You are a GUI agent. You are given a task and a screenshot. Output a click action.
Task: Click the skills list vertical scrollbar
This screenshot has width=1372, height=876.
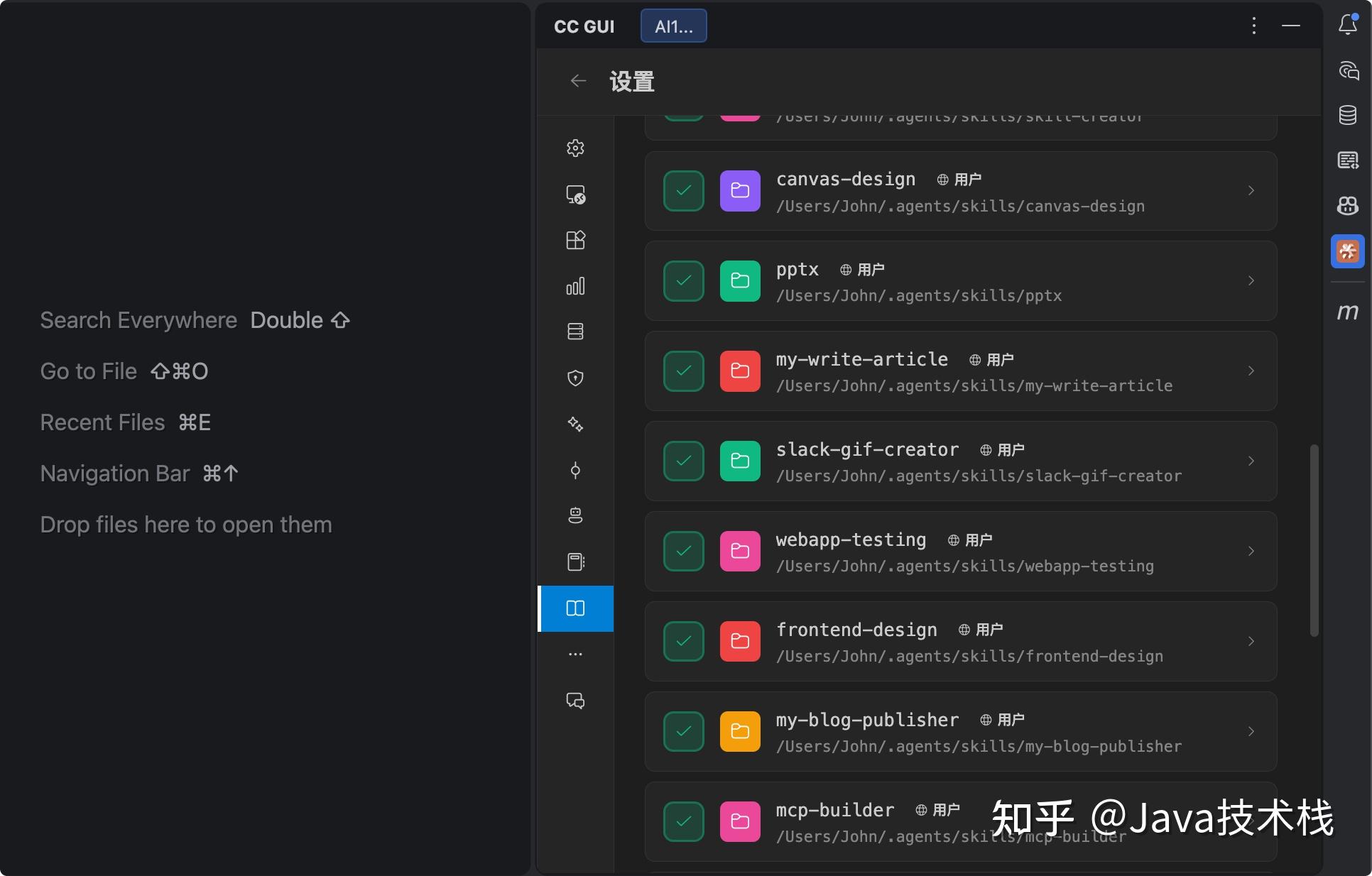[1314, 540]
